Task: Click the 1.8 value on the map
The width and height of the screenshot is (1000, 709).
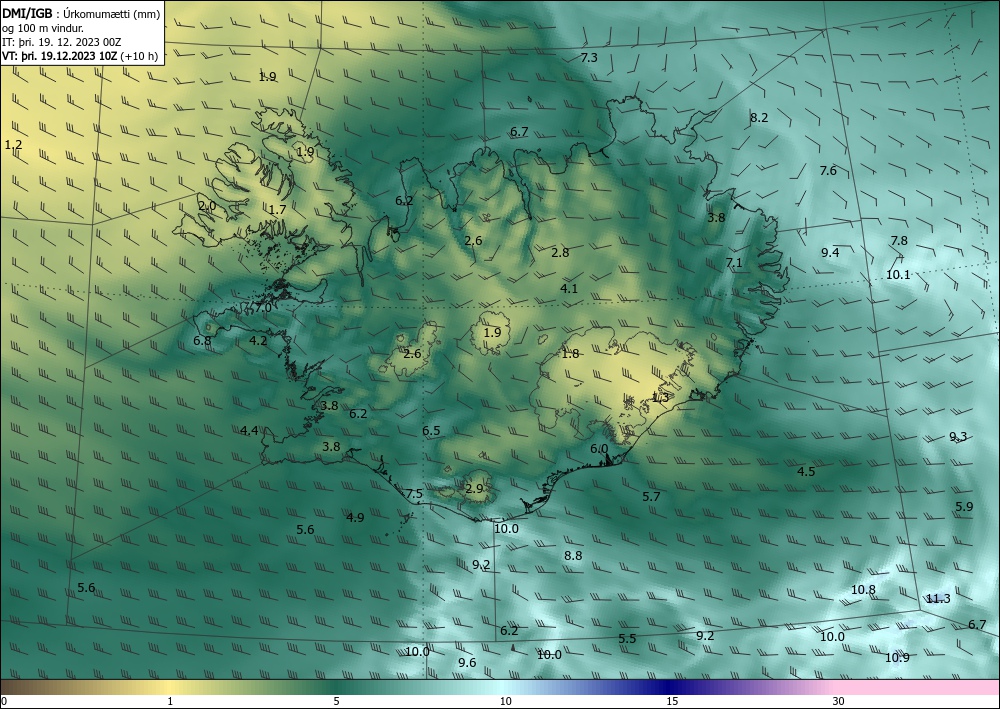Action: coord(570,353)
